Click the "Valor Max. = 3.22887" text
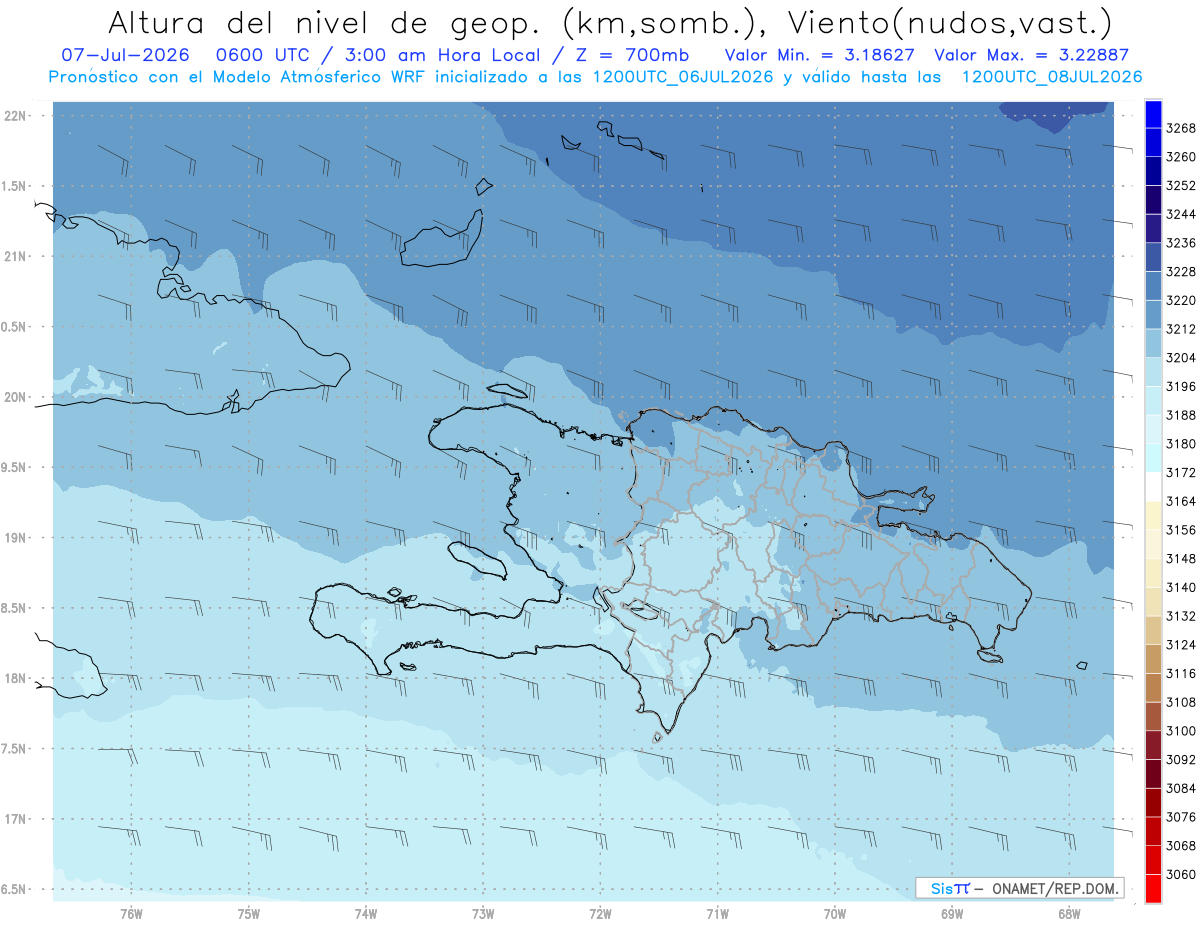The height and width of the screenshot is (927, 1200). pos(1031,55)
